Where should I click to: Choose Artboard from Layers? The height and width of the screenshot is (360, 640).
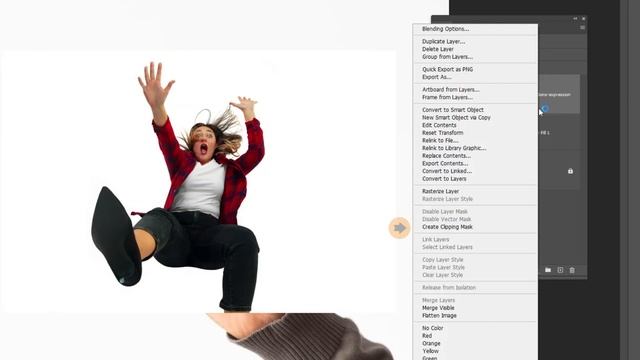tap(451, 90)
